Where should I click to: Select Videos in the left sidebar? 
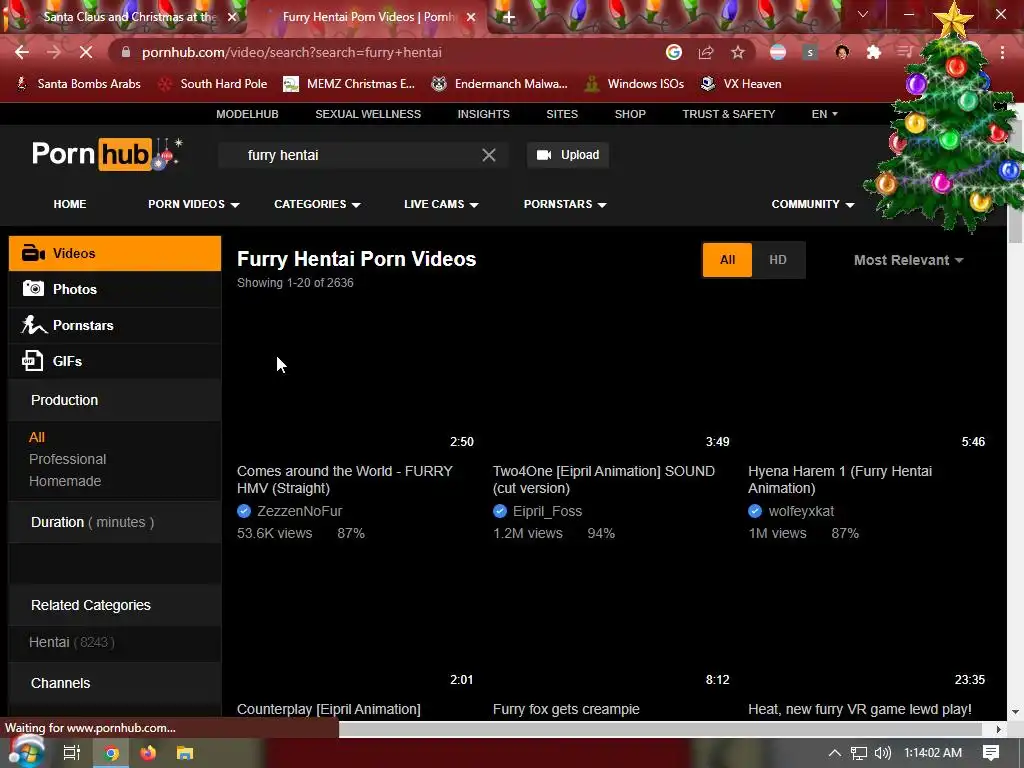[x=115, y=253]
